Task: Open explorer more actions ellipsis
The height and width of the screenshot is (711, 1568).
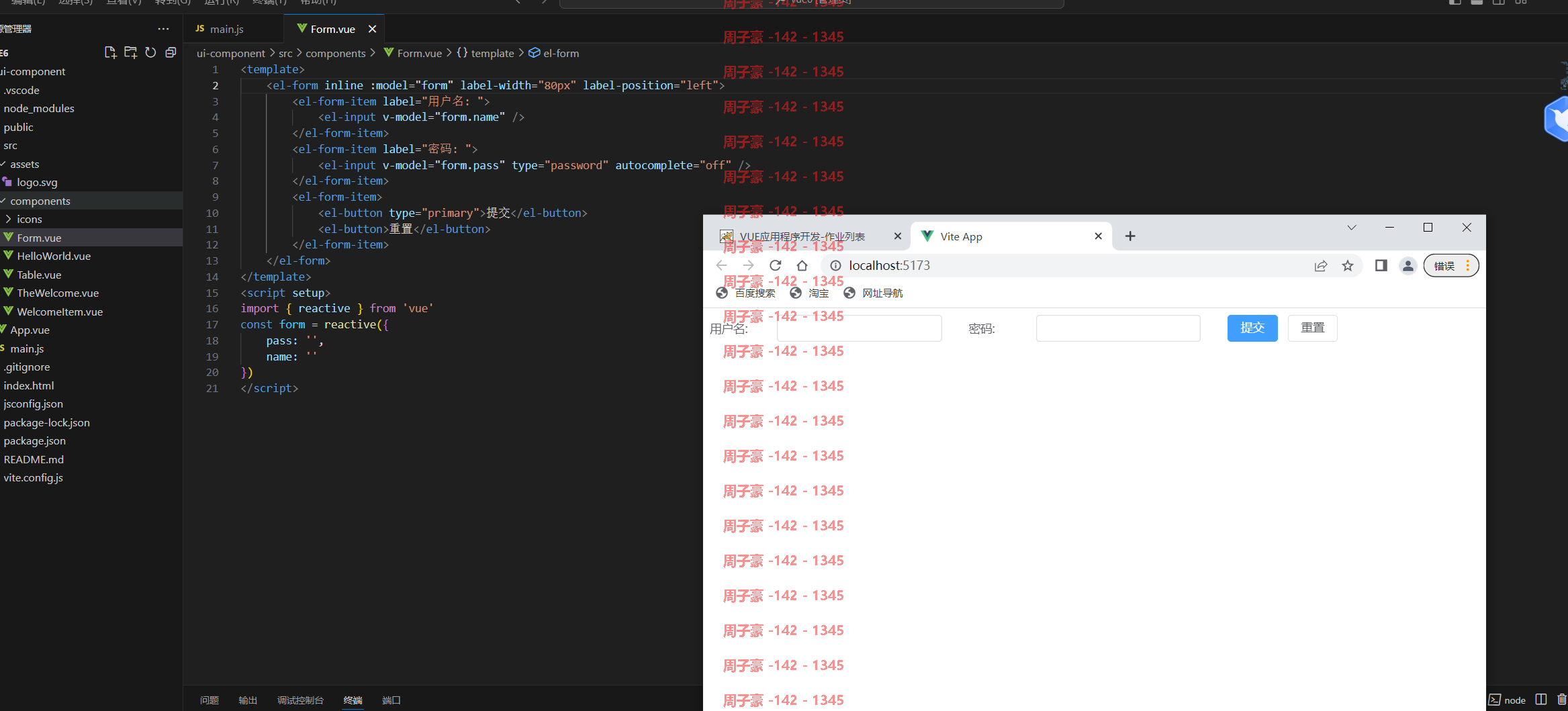Action: click(163, 29)
